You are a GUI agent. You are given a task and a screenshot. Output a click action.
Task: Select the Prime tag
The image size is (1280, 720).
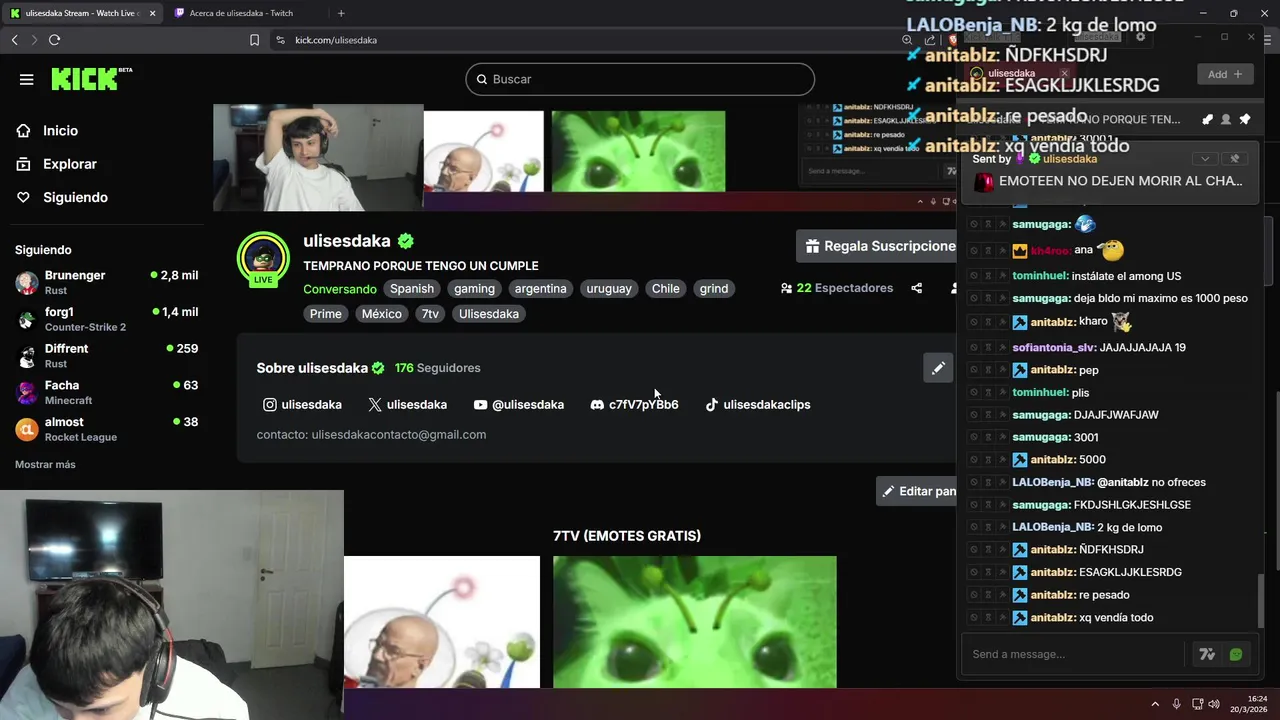click(x=325, y=314)
